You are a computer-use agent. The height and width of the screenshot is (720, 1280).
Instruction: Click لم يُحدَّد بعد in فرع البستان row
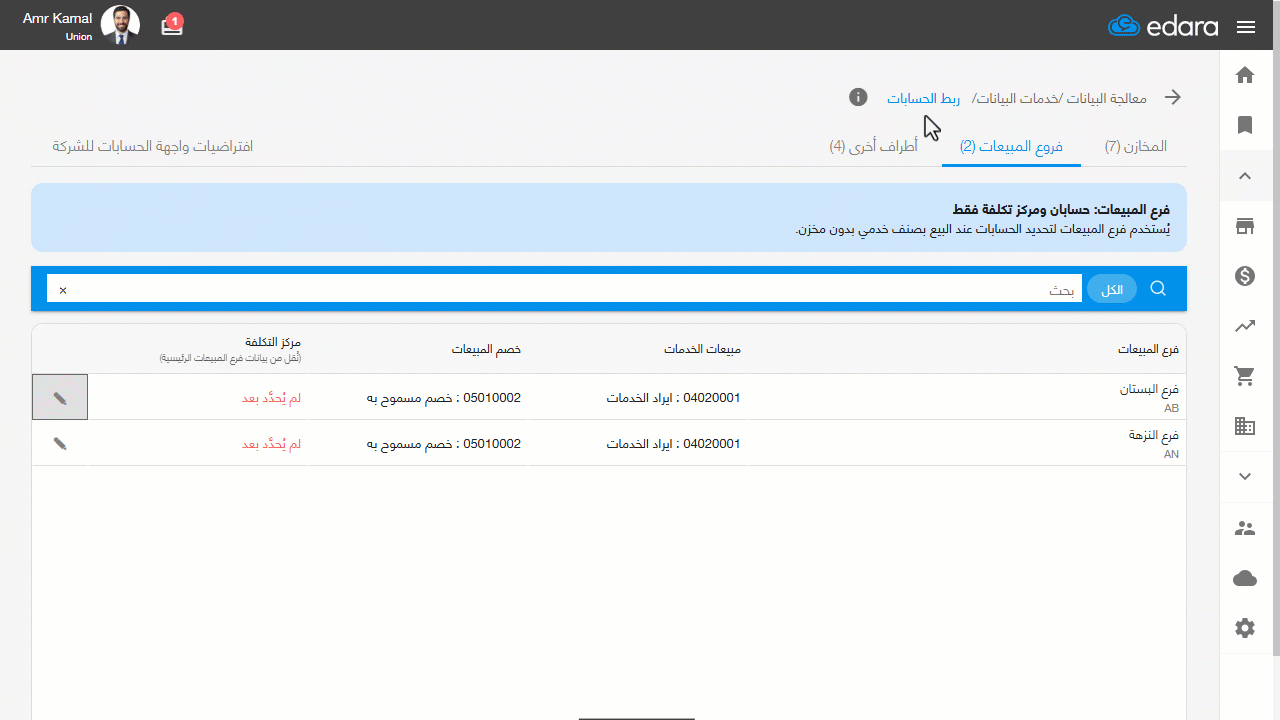[271, 398]
